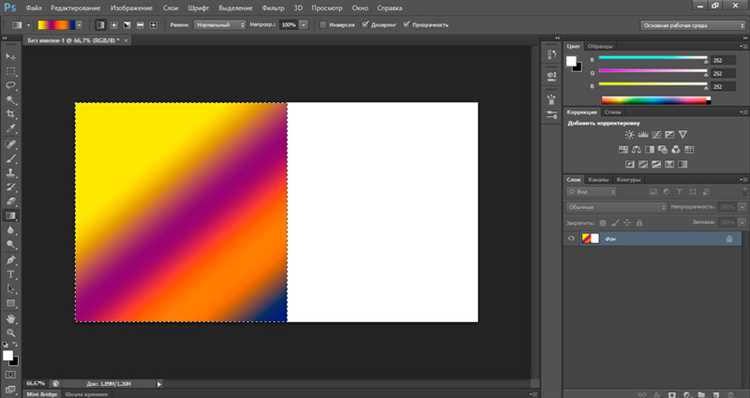Select the Rectangular Marquee tool
This screenshot has height=398, width=750.
coord(11,71)
